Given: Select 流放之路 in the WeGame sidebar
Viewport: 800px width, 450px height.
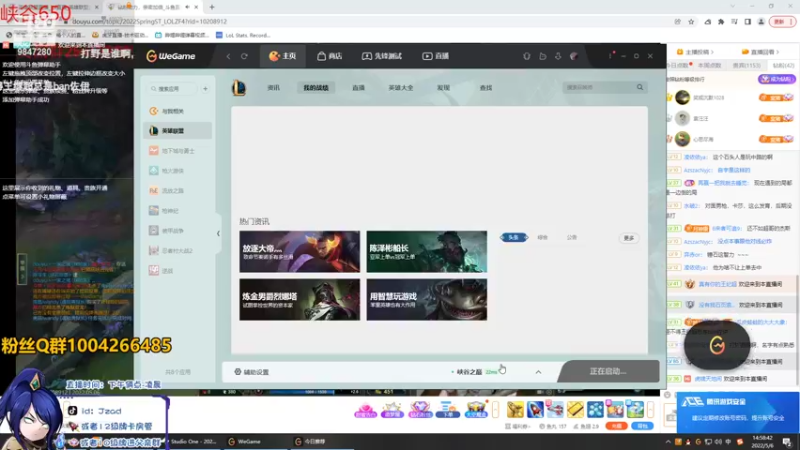Looking at the screenshot, I should [177, 191].
